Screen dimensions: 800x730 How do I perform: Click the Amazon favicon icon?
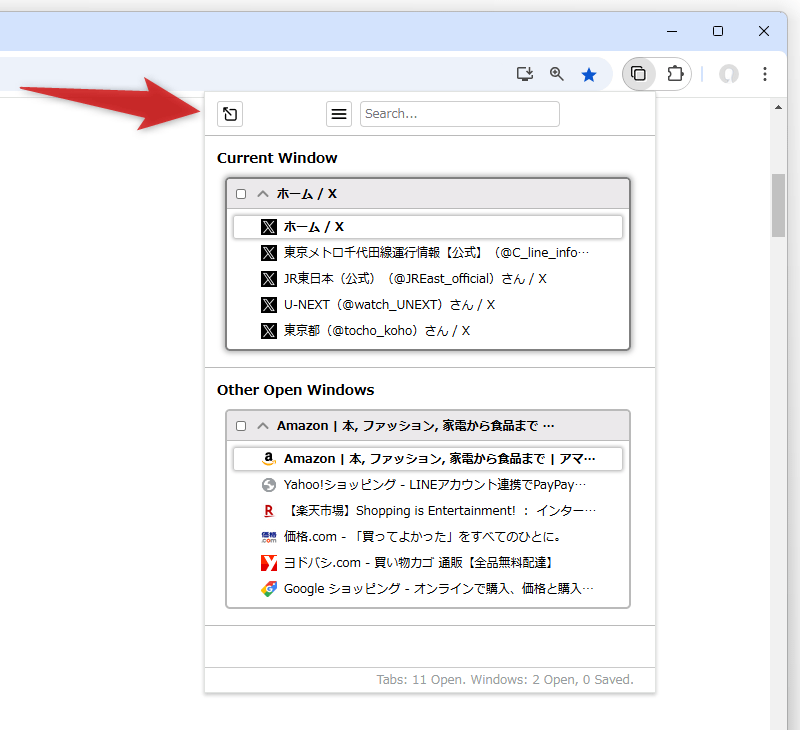click(269, 459)
